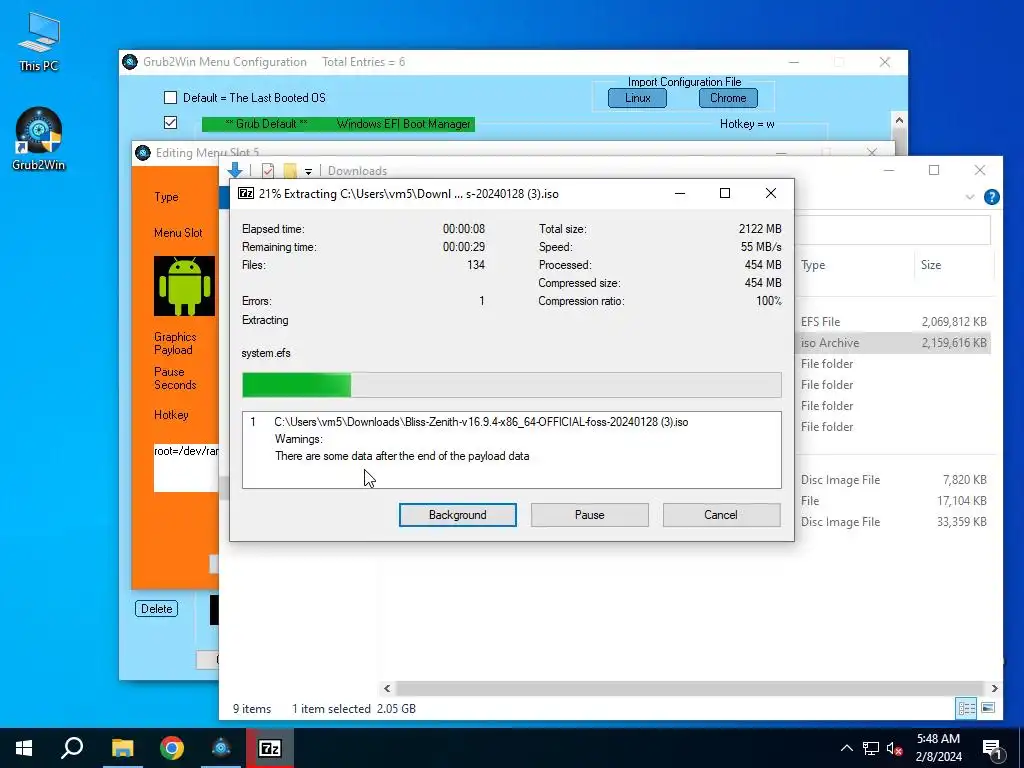Switch Explorer to large icons view
The width and height of the screenshot is (1024, 768).
pyautogui.click(x=988, y=708)
